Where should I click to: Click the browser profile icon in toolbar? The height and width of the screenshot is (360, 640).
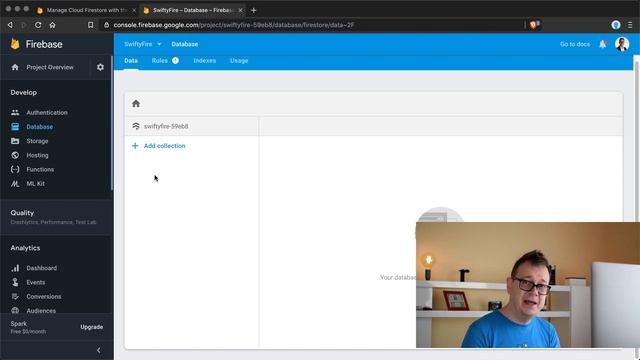616,25
